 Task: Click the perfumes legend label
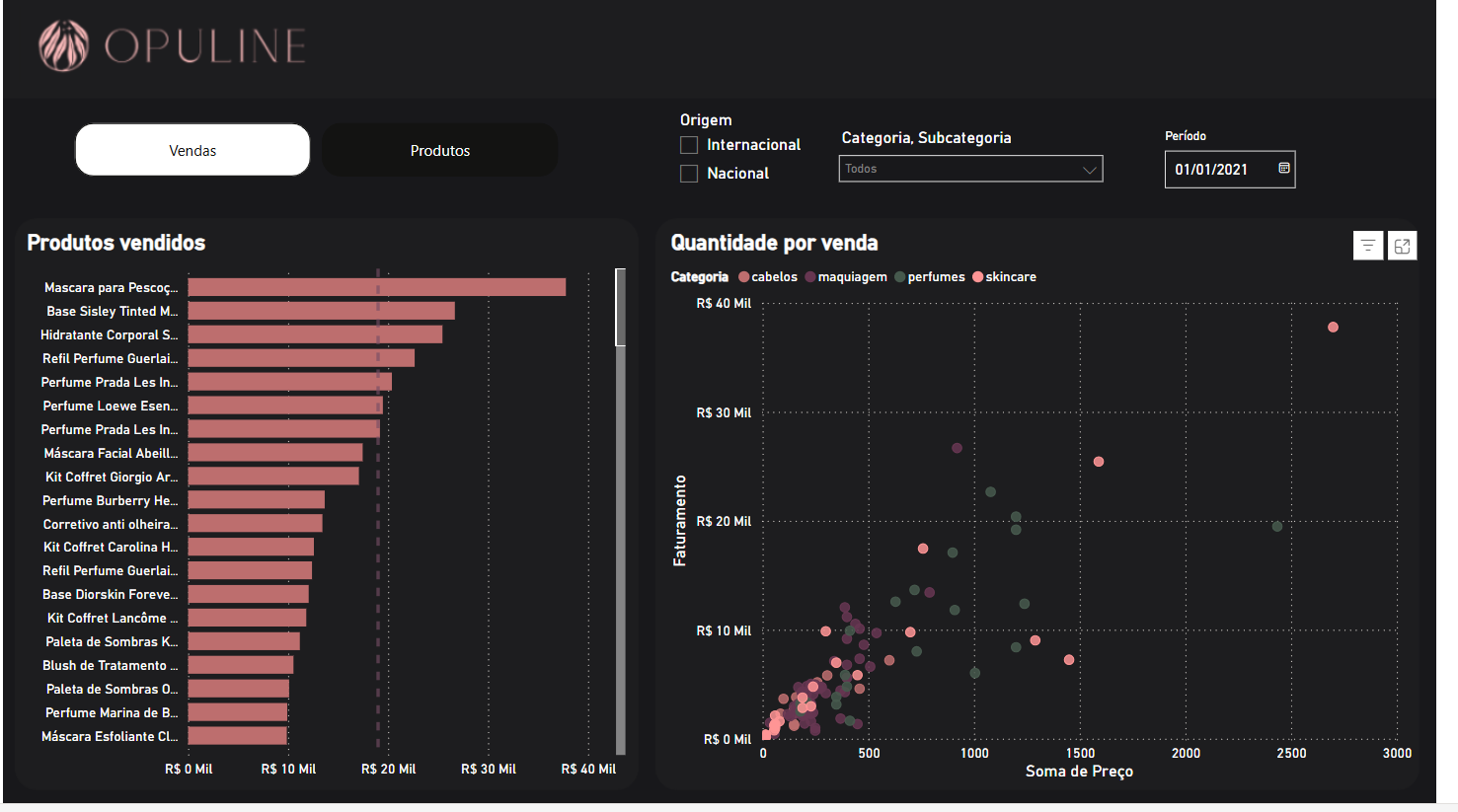coord(937,277)
